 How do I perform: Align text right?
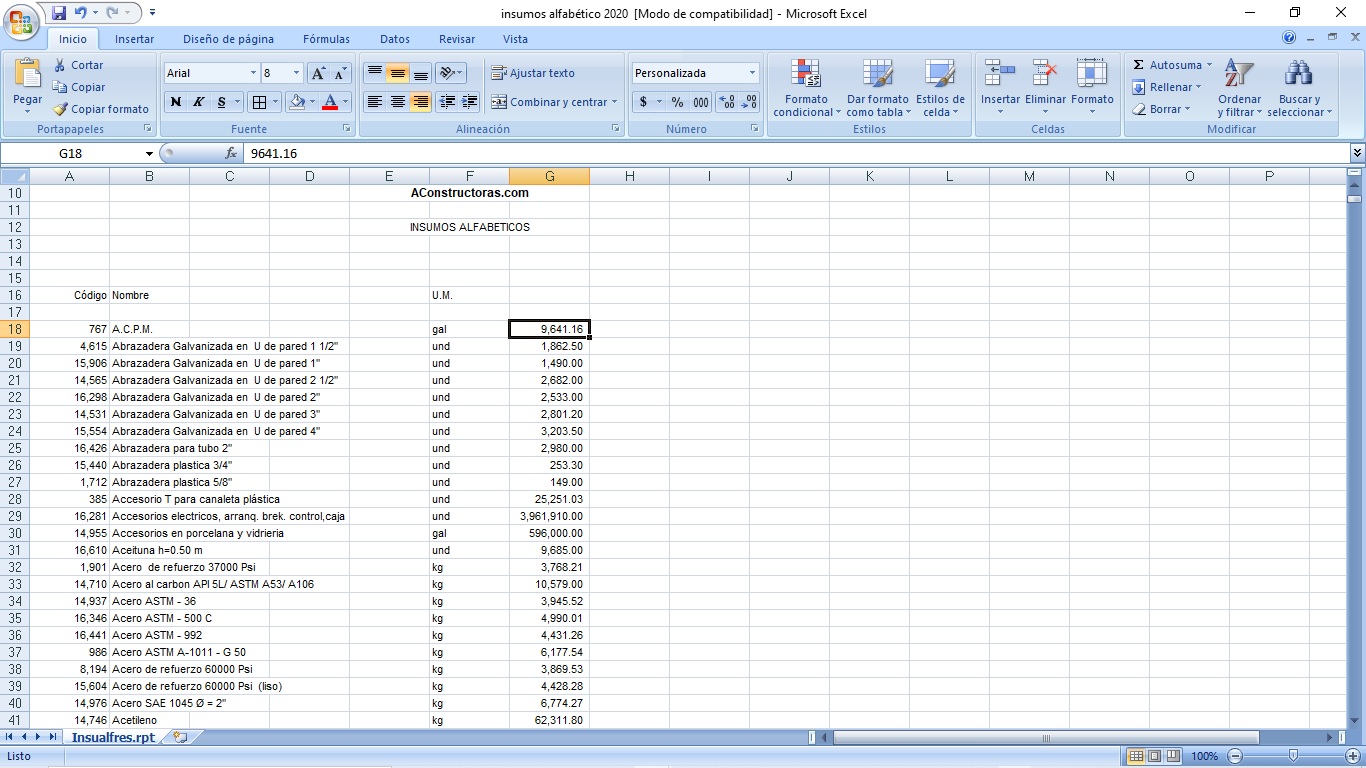420,102
